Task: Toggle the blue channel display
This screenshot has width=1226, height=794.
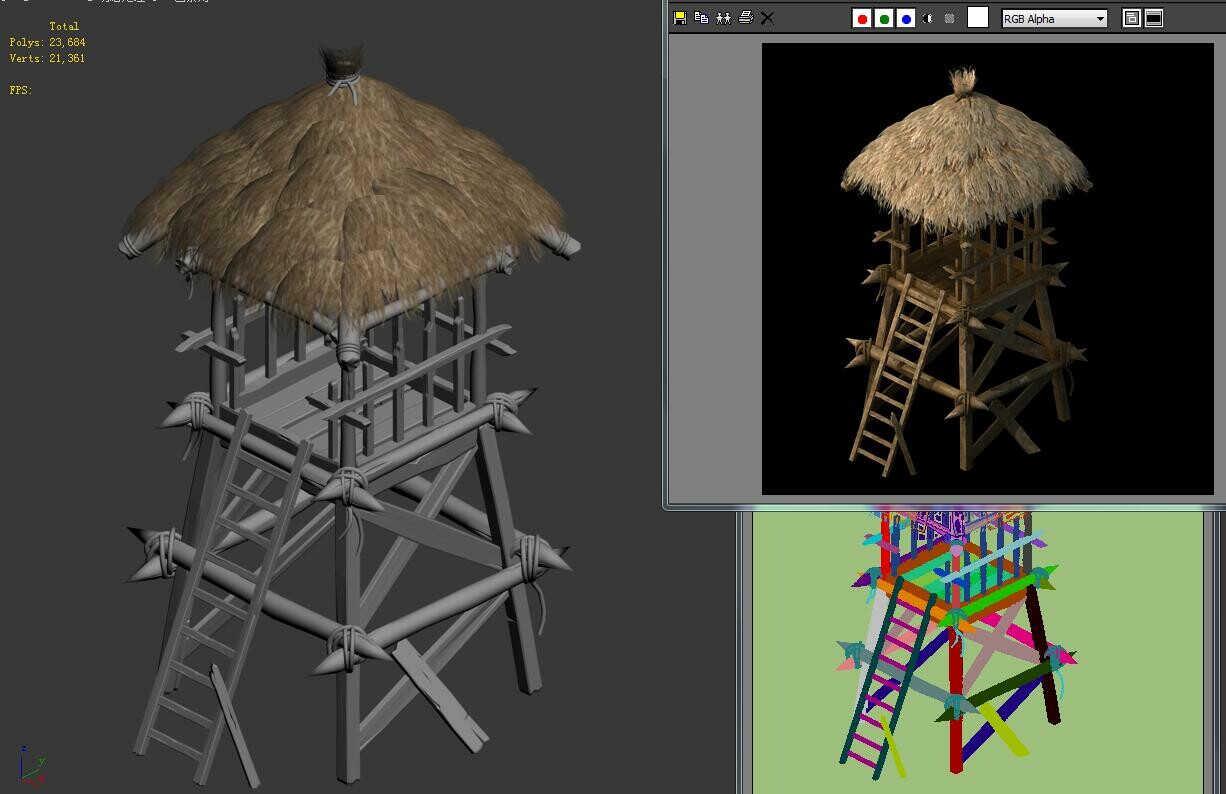Action: 905,17
